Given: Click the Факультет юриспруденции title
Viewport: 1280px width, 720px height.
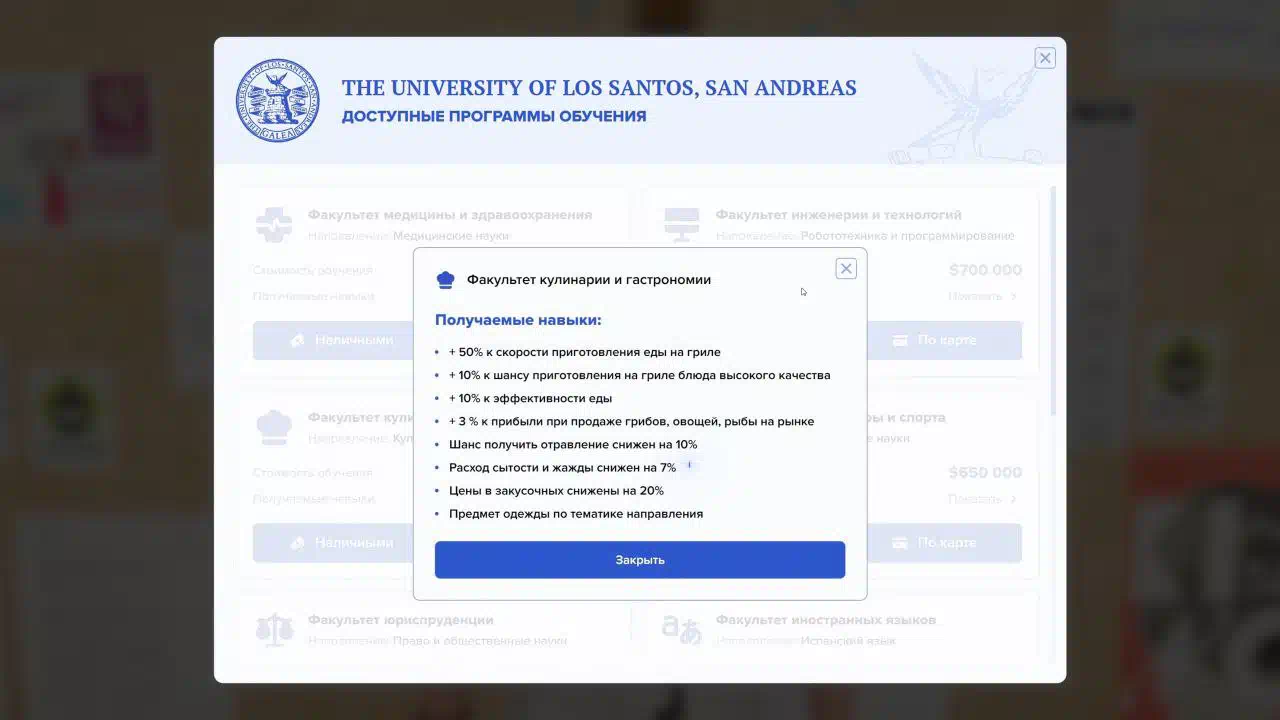Looking at the screenshot, I should (401, 620).
